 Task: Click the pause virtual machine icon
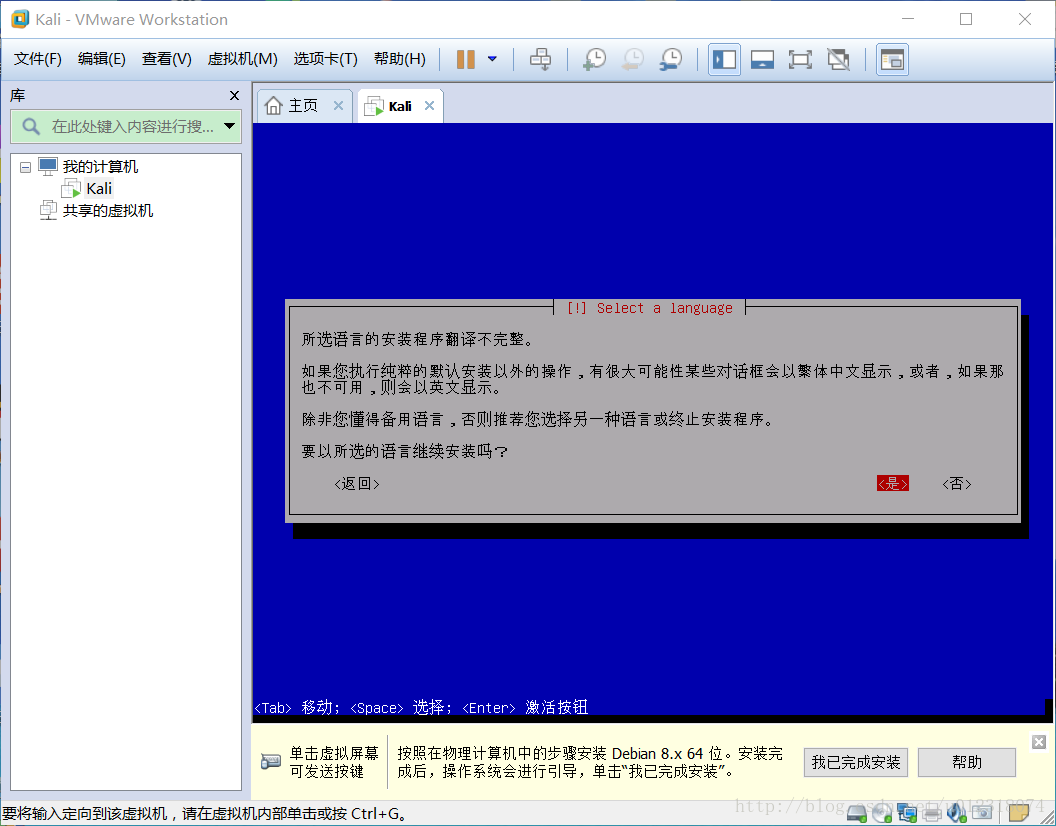coord(465,59)
